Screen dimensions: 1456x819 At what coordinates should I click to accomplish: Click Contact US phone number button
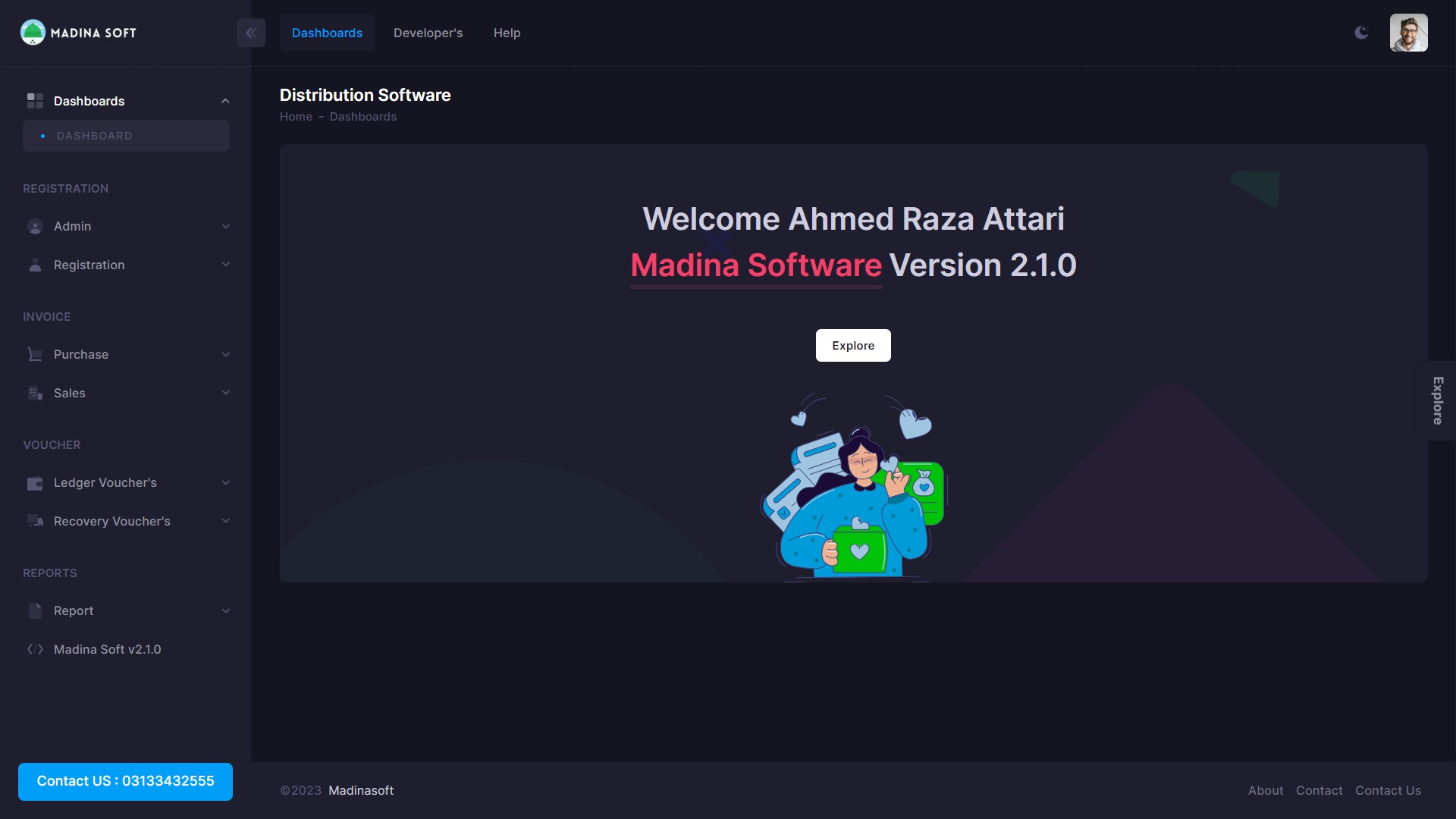[x=125, y=781]
